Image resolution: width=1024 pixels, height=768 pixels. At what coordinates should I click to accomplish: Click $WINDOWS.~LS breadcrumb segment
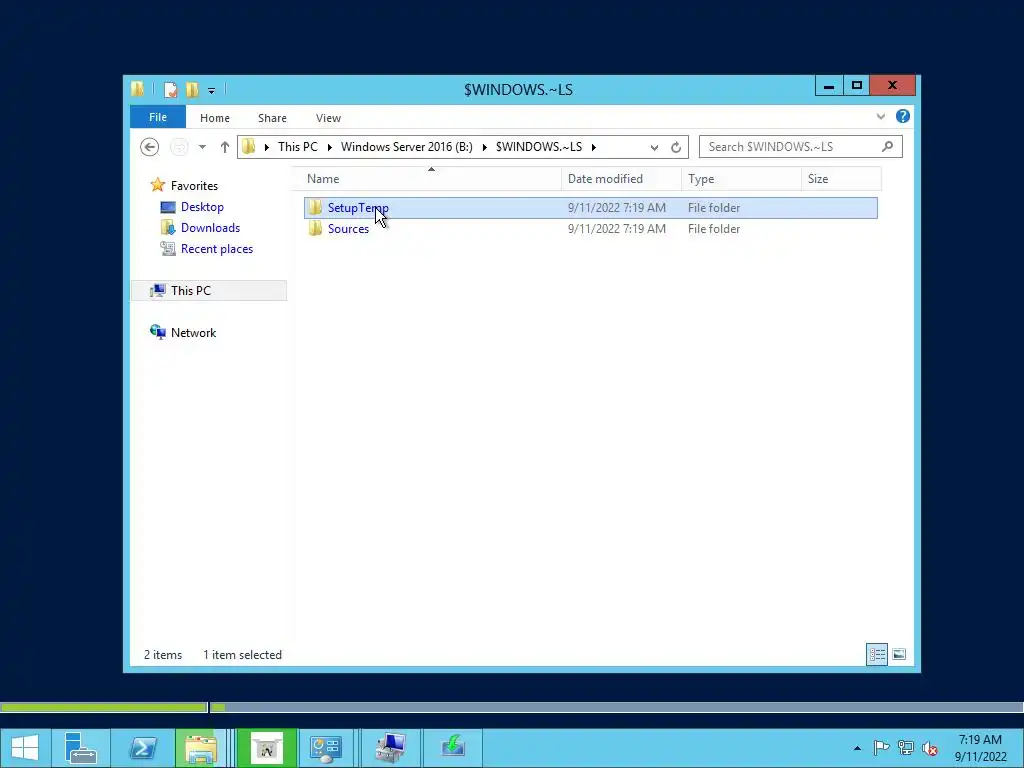point(539,147)
